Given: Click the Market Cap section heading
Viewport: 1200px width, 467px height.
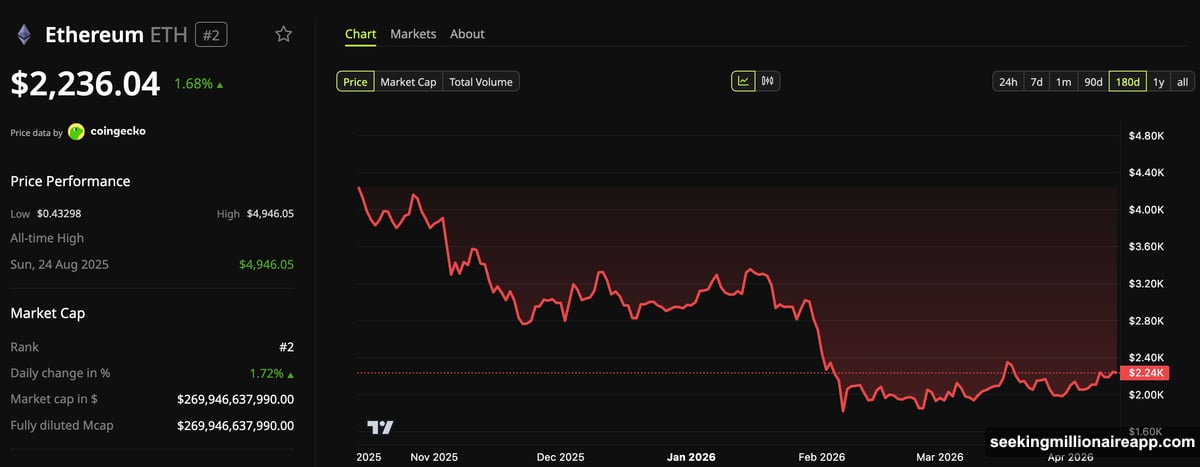Looking at the screenshot, I should pos(47,313).
